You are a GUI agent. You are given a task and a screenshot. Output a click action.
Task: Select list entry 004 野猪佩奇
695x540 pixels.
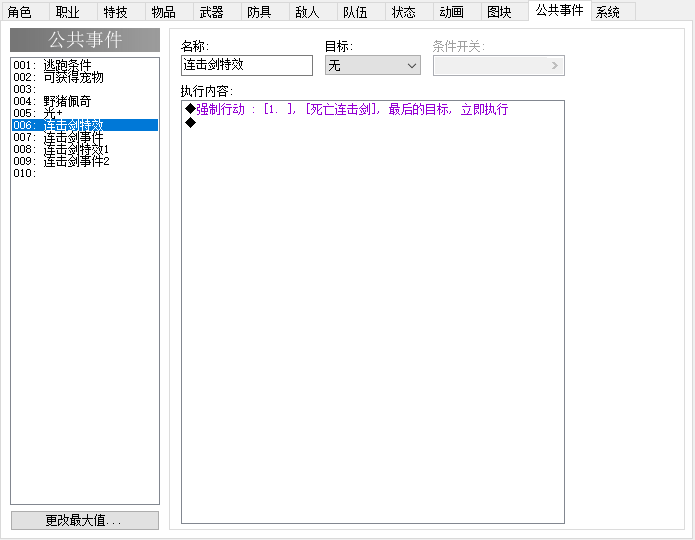tap(85, 101)
